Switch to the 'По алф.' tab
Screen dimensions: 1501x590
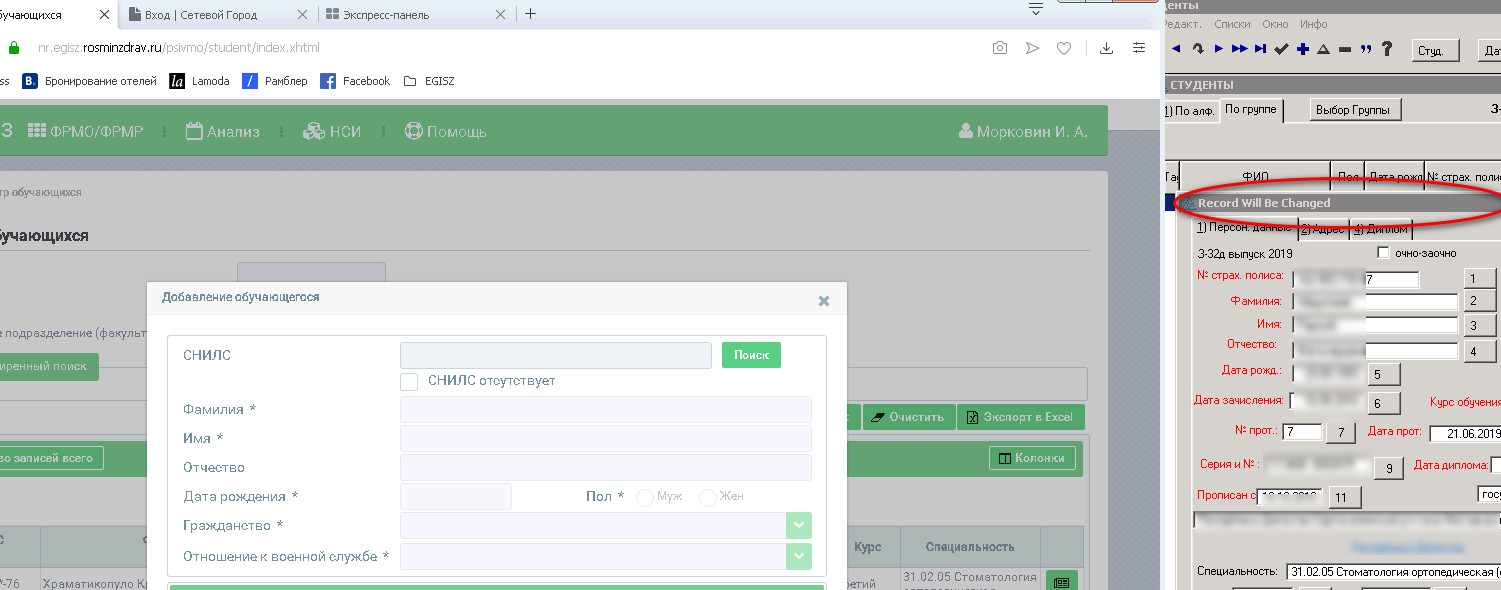pos(1191,111)
